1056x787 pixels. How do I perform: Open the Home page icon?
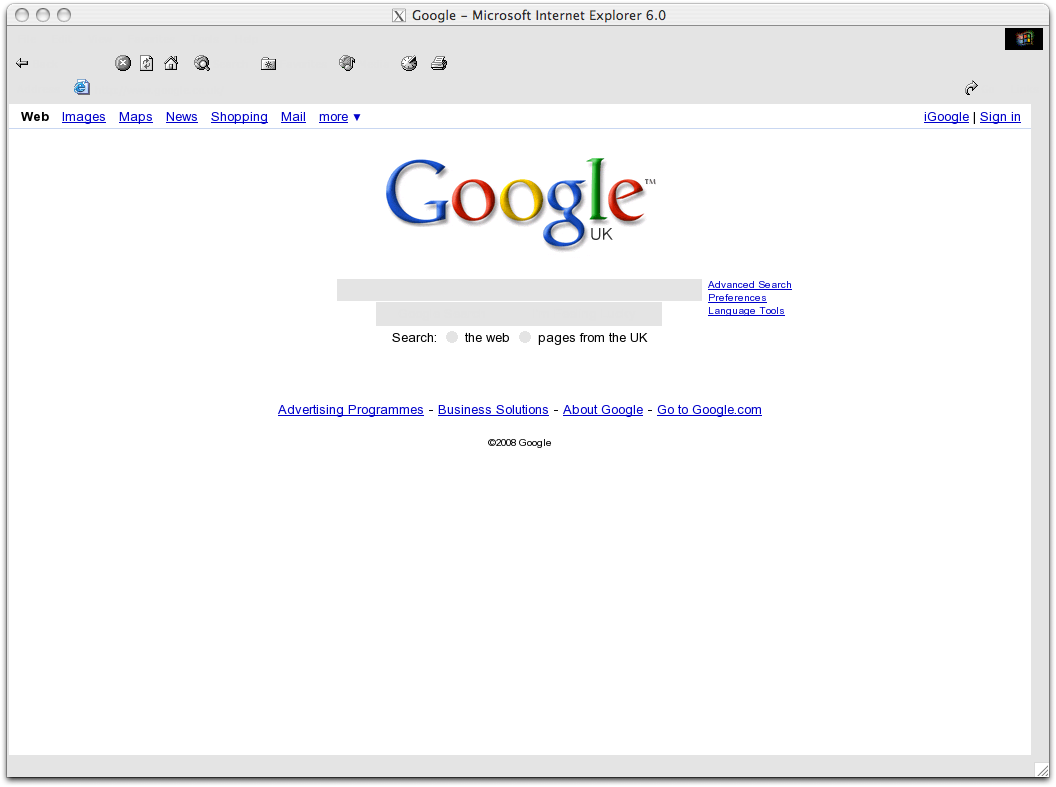pyautogui.click(x=171, y=63)
